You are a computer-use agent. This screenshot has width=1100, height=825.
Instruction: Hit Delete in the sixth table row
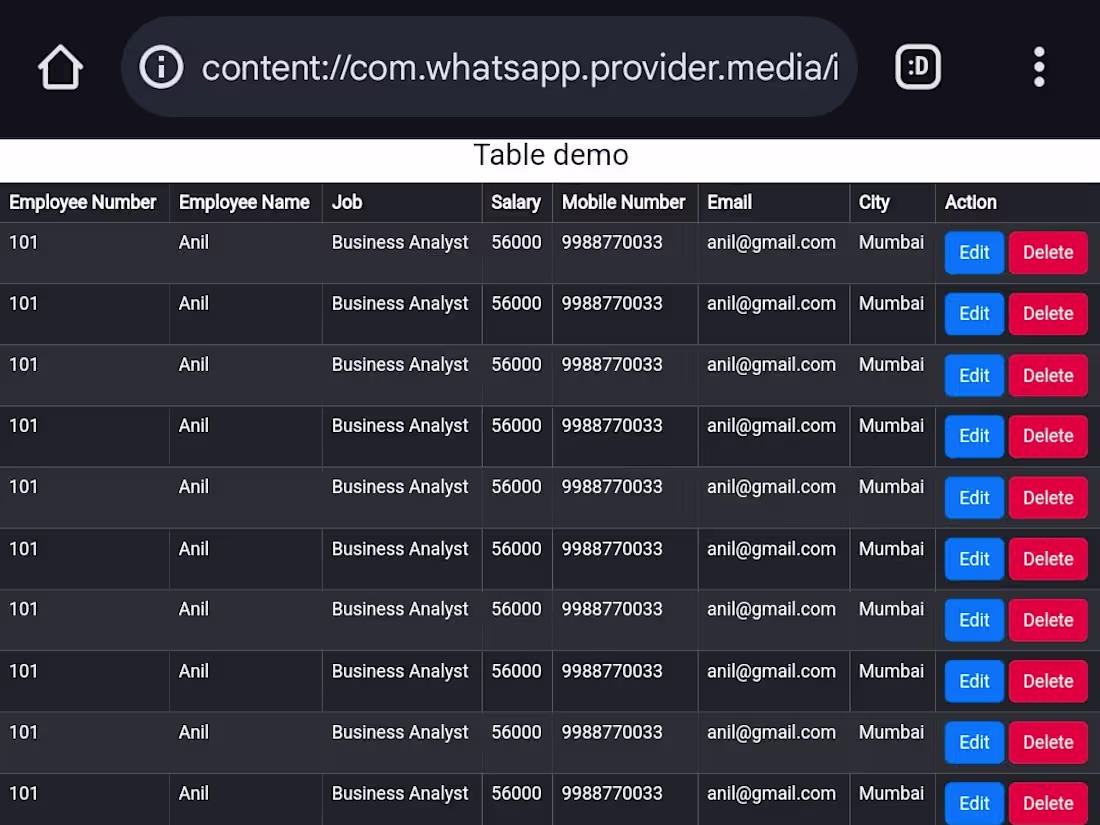pos(1048,559)
